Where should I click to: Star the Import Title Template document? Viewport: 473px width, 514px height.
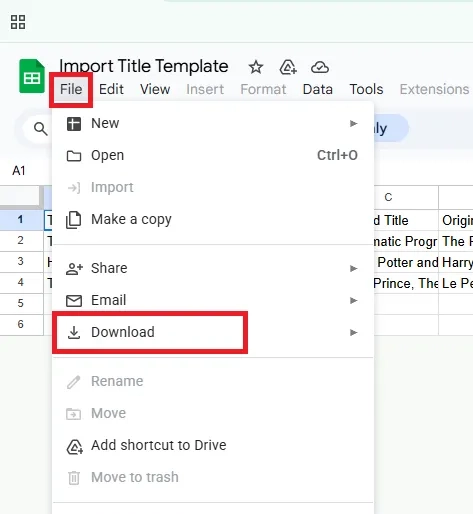pos(256,67)
